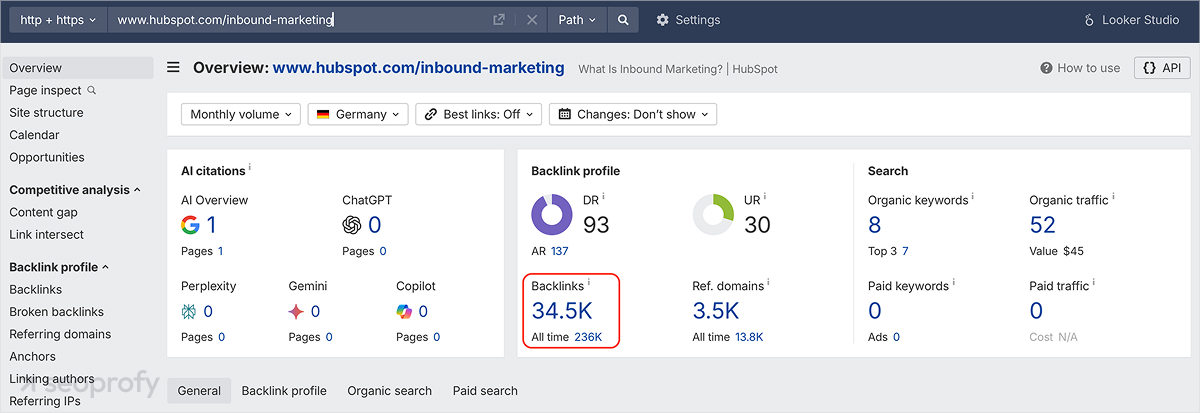Open the Path mode dropdown

pos(577,20)
